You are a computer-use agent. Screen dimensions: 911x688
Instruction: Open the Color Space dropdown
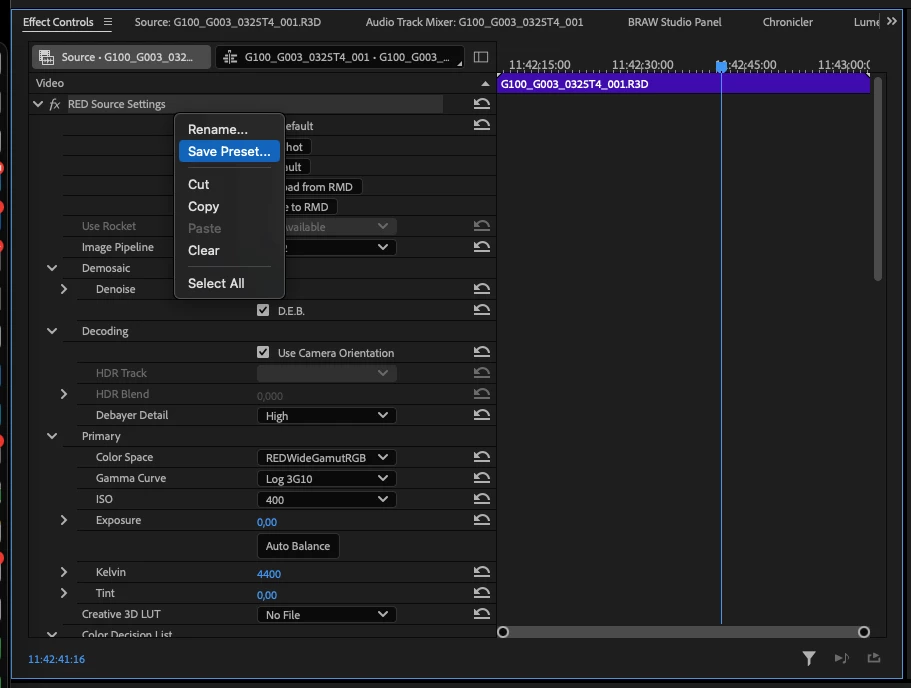click(x=327, y=457)
